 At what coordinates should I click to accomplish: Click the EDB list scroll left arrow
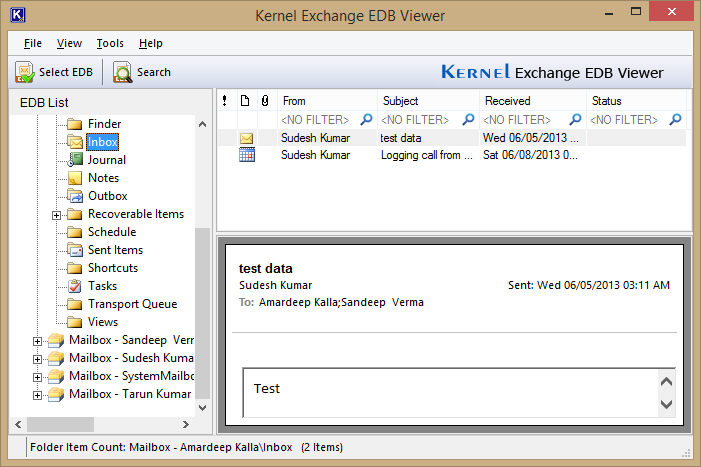click(18, 425)
